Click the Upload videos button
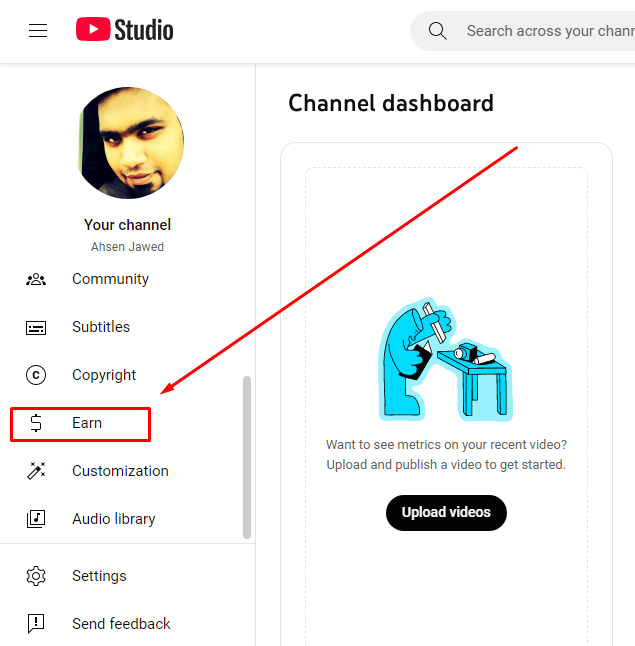This screenshot has height=646, width=635. (446, 513)
